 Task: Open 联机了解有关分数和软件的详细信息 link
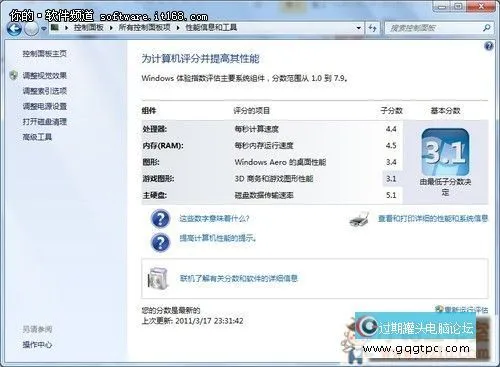click(239, 278)
